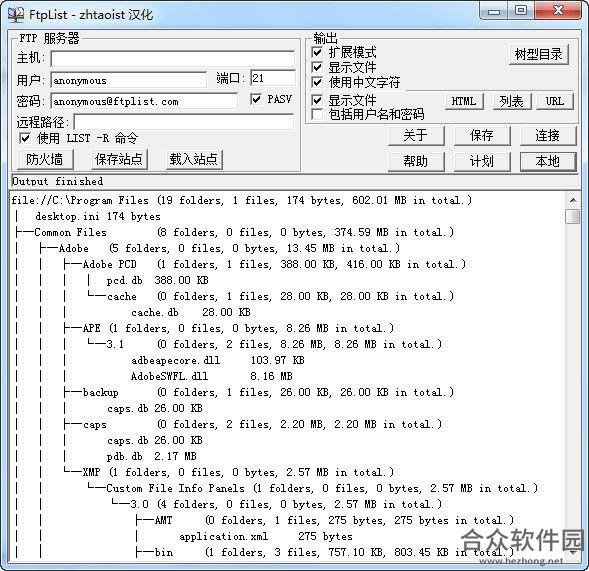Click the URL output button

555,101
